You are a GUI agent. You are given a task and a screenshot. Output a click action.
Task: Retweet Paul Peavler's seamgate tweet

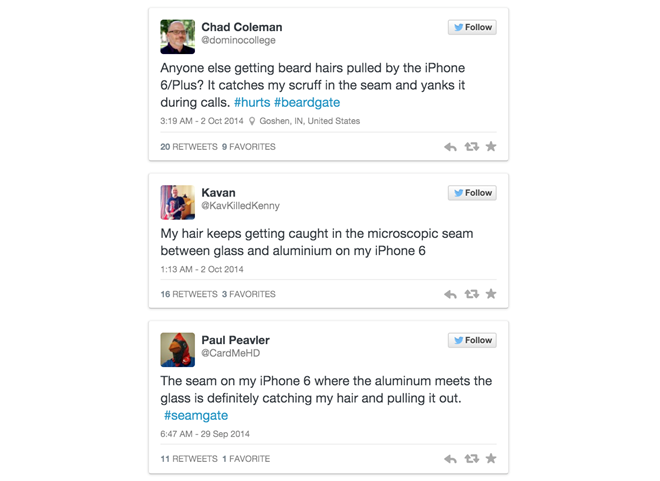click(471, 459)
